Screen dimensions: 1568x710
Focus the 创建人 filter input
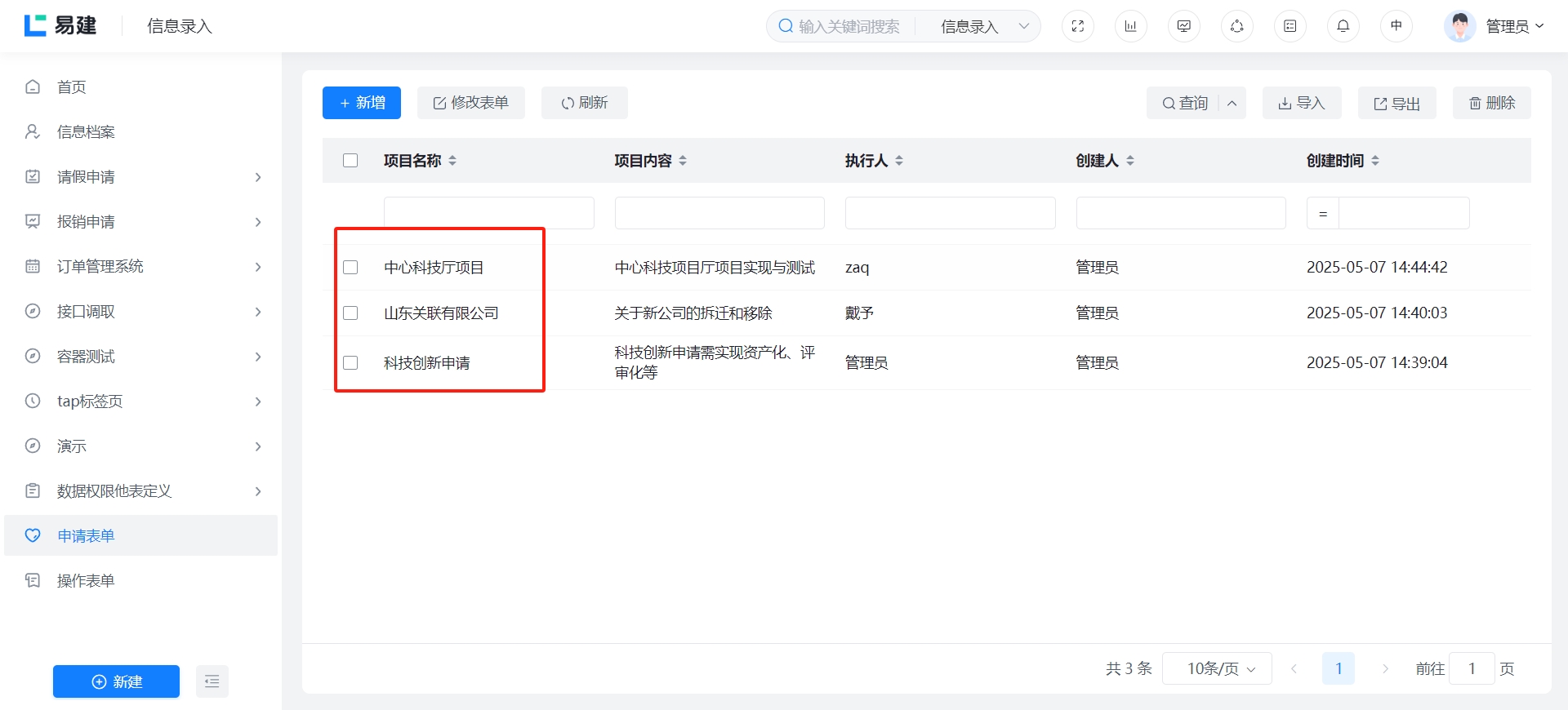pos(1181,213)
